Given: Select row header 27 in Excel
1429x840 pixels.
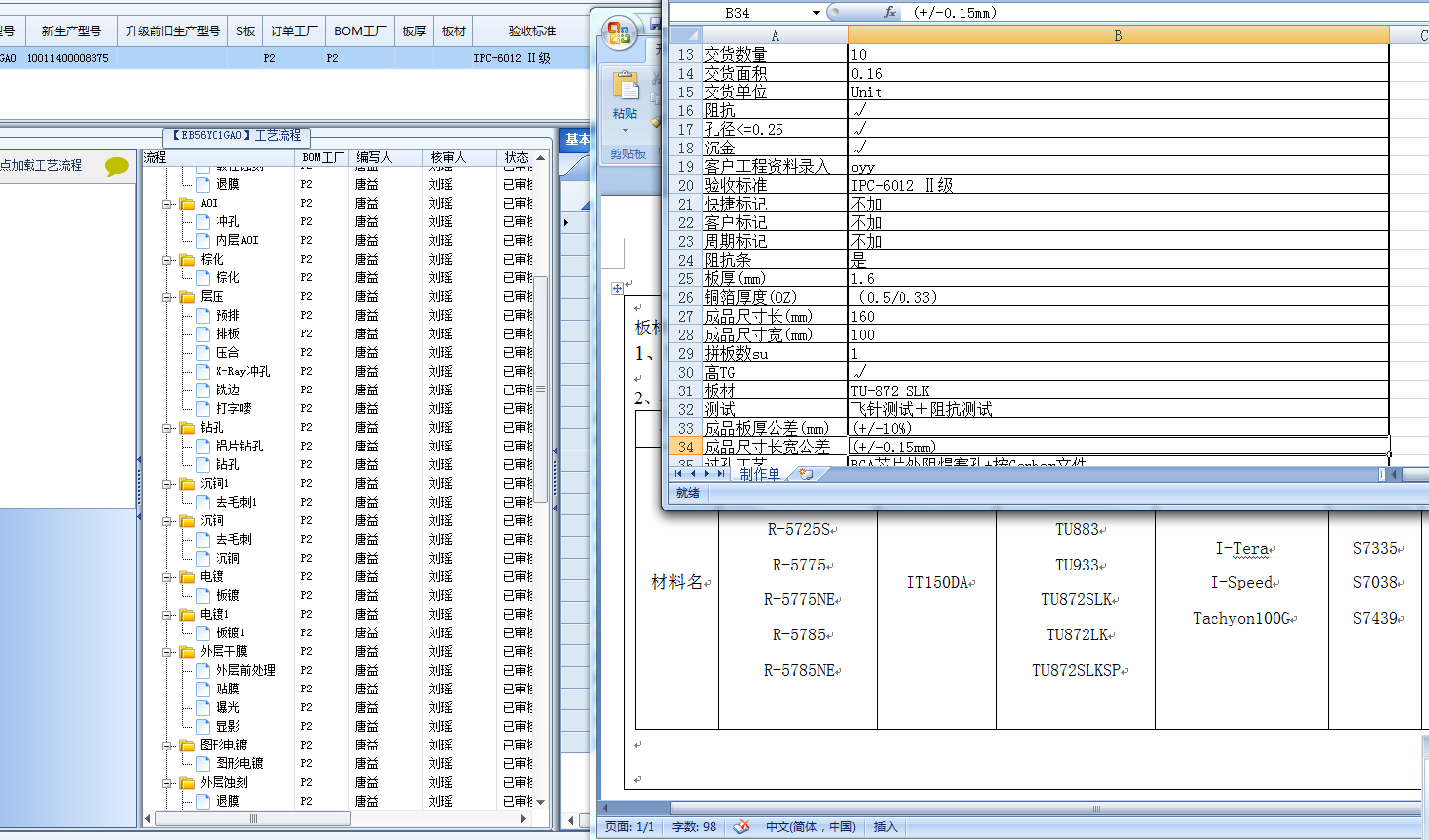Looking at the screenshot, I should click(686, 317).
